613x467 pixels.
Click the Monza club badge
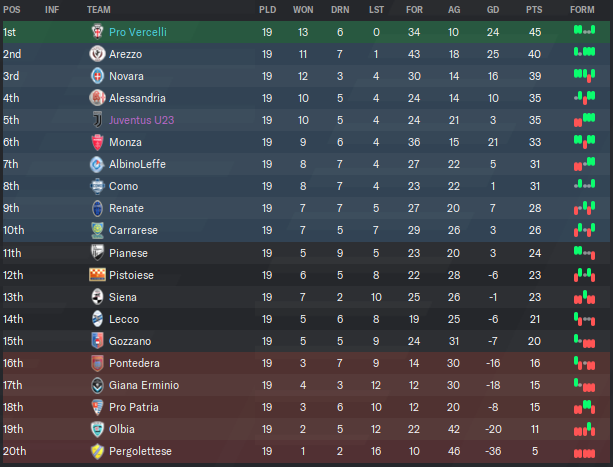tap(97, 142)
